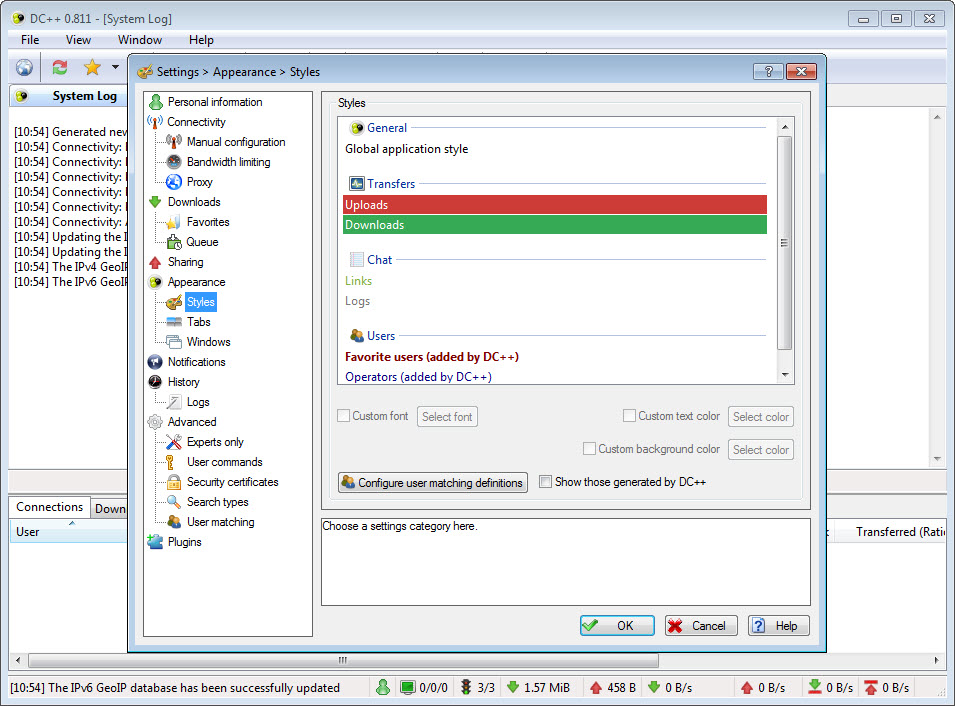Click the Bandwidth limiting gauge icon
Viewport: 955px width, 706px height.
tap(174, 162)
